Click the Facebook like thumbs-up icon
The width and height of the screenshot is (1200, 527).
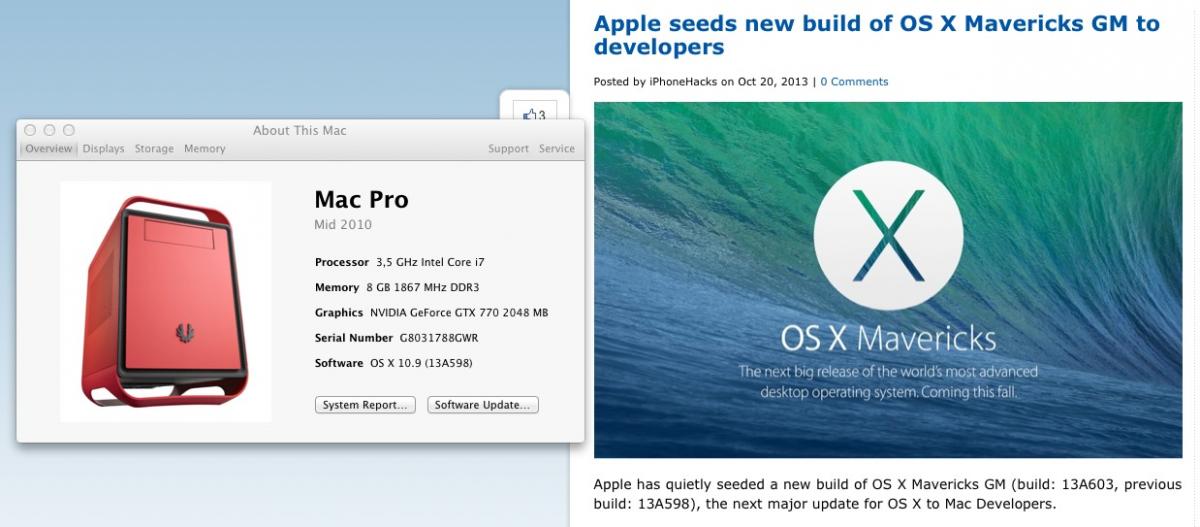530,115
